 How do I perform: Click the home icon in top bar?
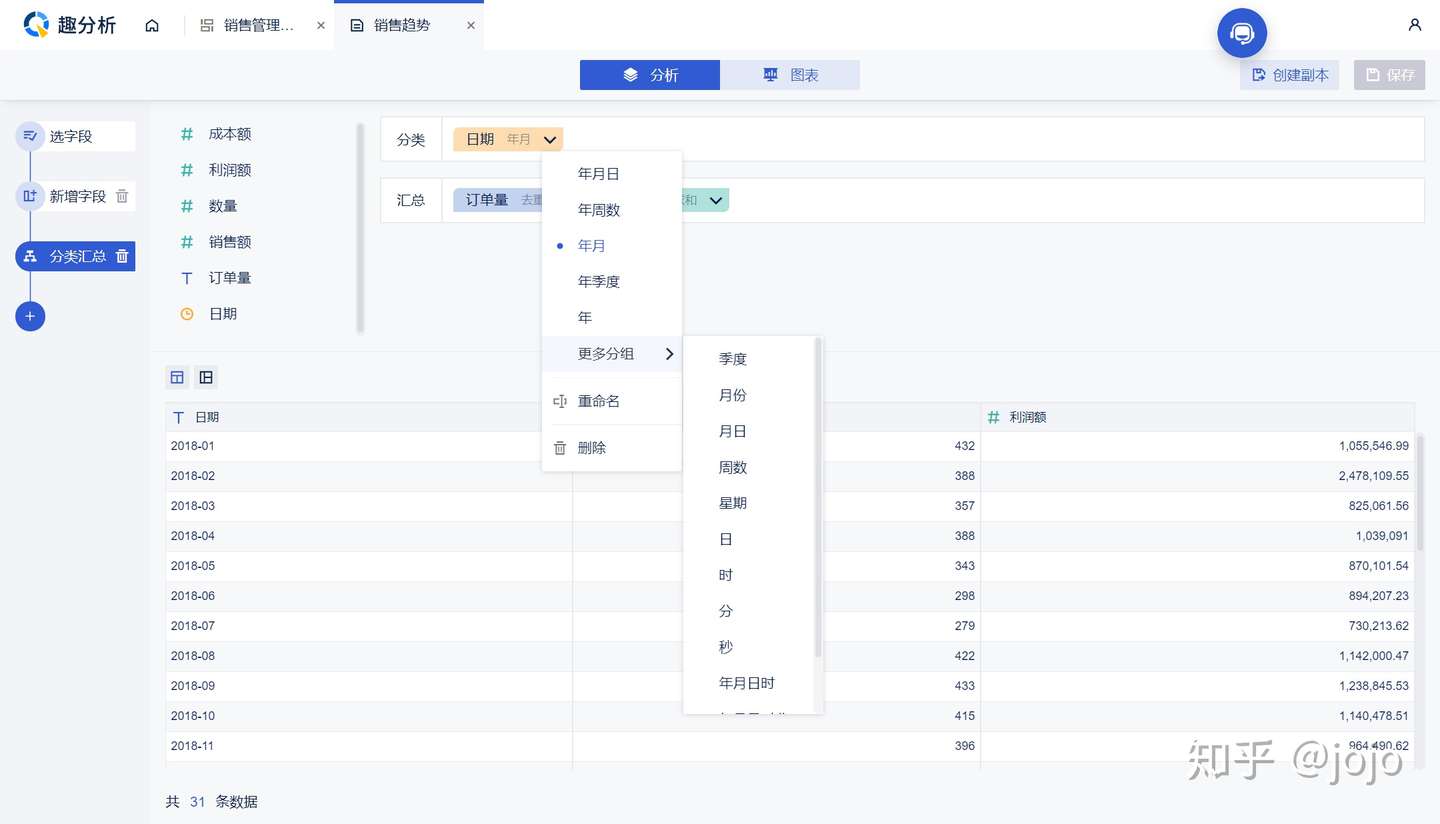click(x=152, y=25)
